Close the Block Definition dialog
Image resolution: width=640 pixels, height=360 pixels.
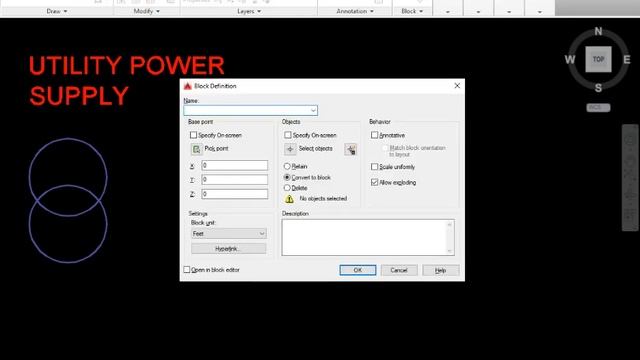pos(457,86)
